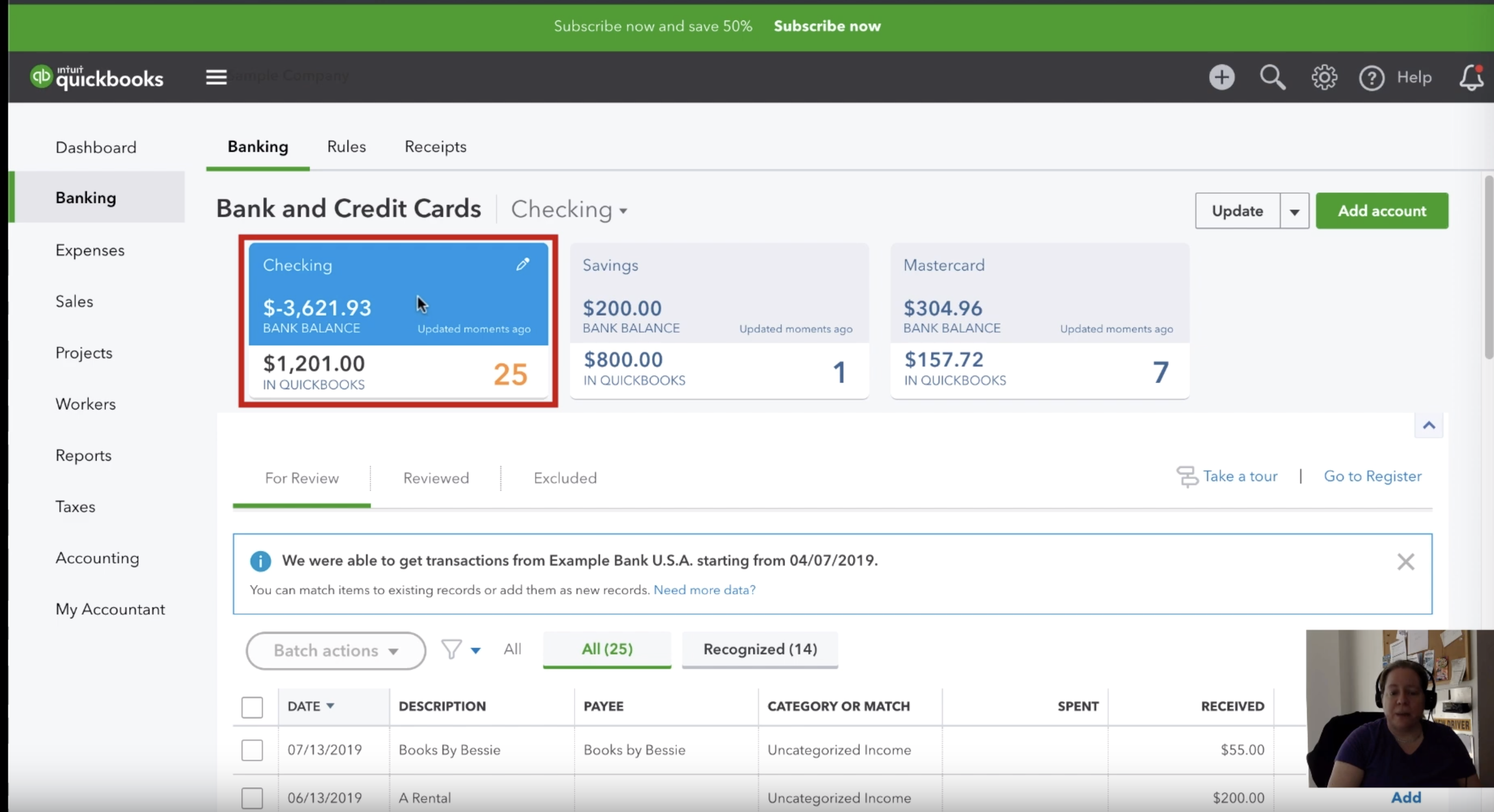Open Projects in the sidebar
Viewport: 1494px width, 812px height.
point(84,353)
